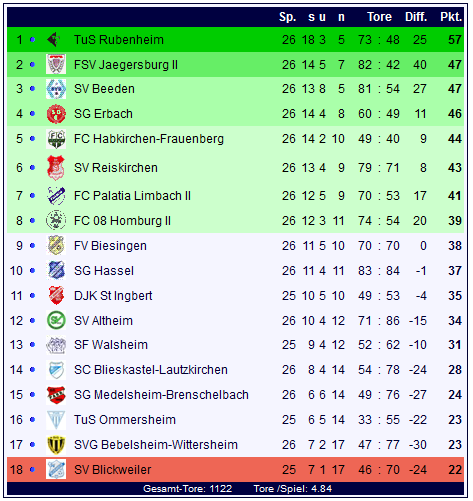Open the FC 08 Homburg II team link

(122, 221)
